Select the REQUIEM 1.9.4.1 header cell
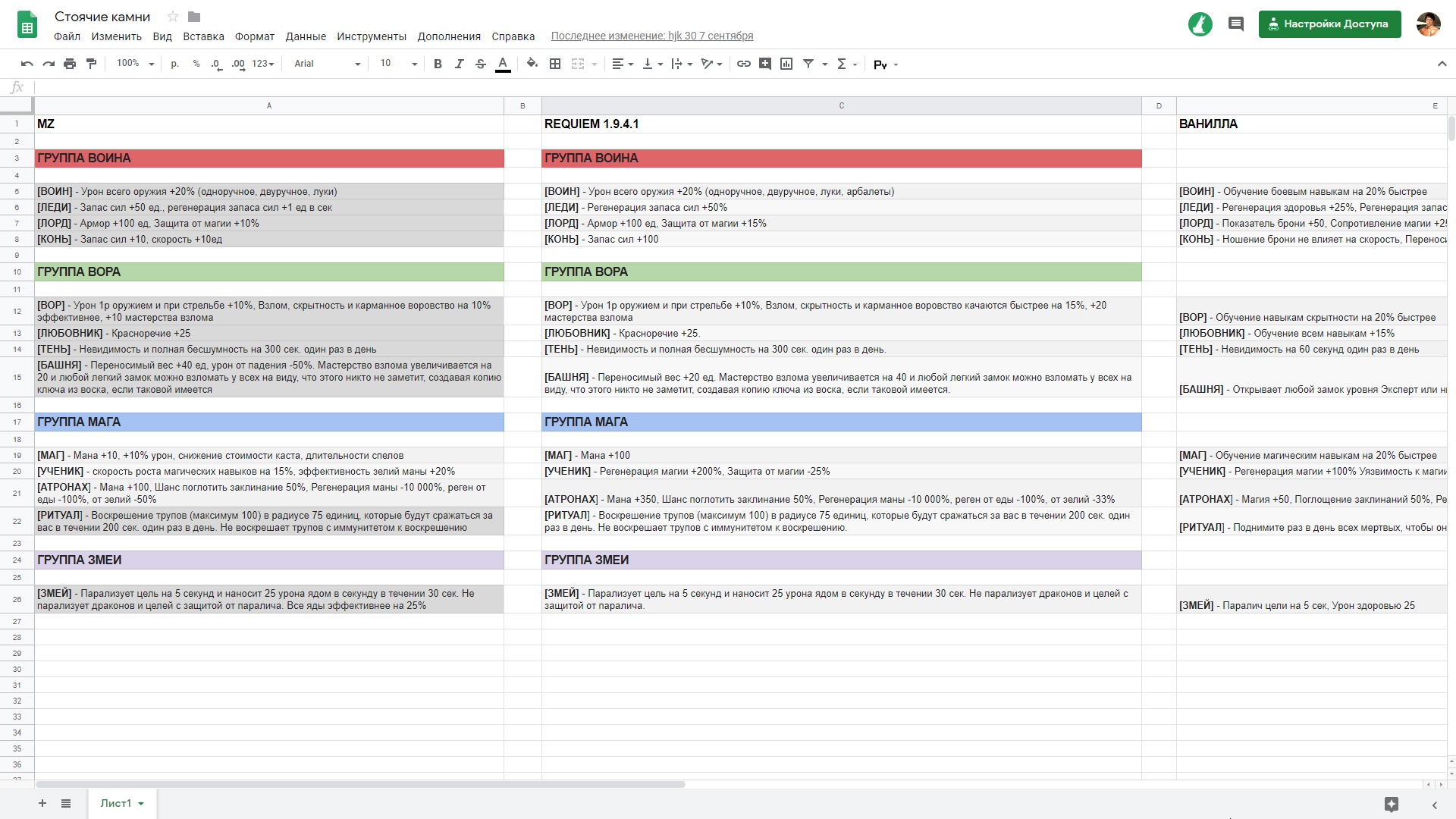Image resolution: width=1456 pixels, height=819 pixels. 840,124
